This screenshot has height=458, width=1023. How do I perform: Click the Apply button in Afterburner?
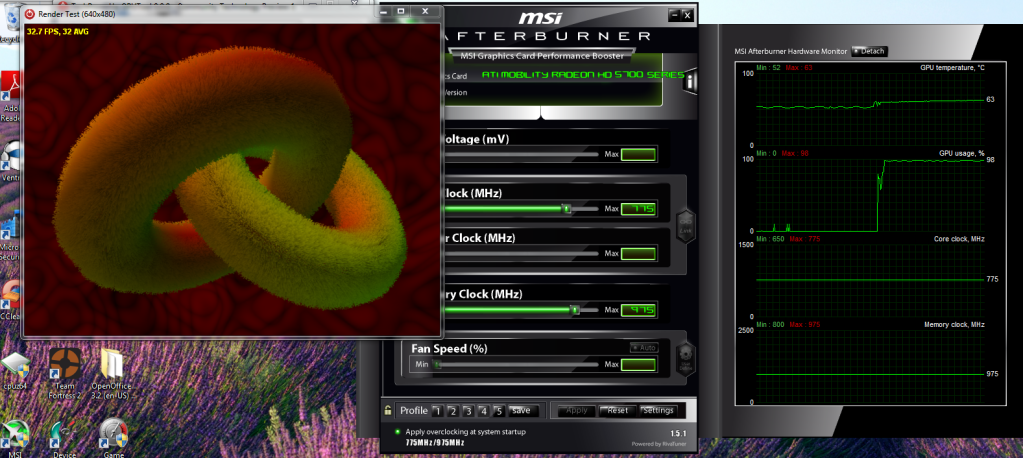(577, 411)
